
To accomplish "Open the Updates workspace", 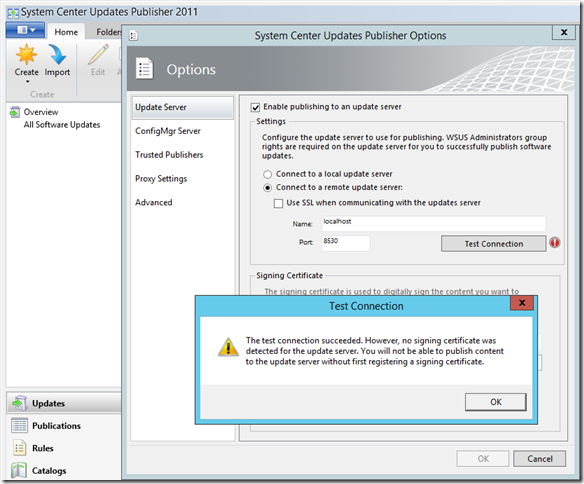I will tap(63, 403).
